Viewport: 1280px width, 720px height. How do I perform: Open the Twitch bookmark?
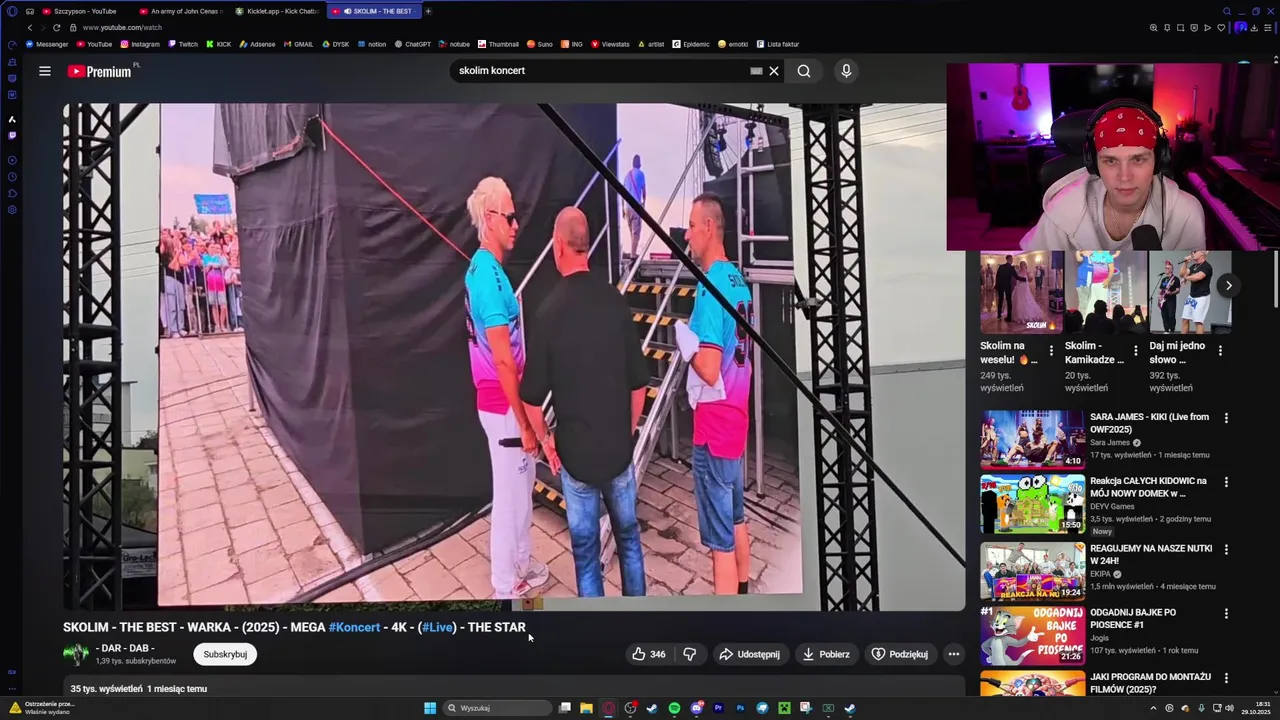(183, 44)
